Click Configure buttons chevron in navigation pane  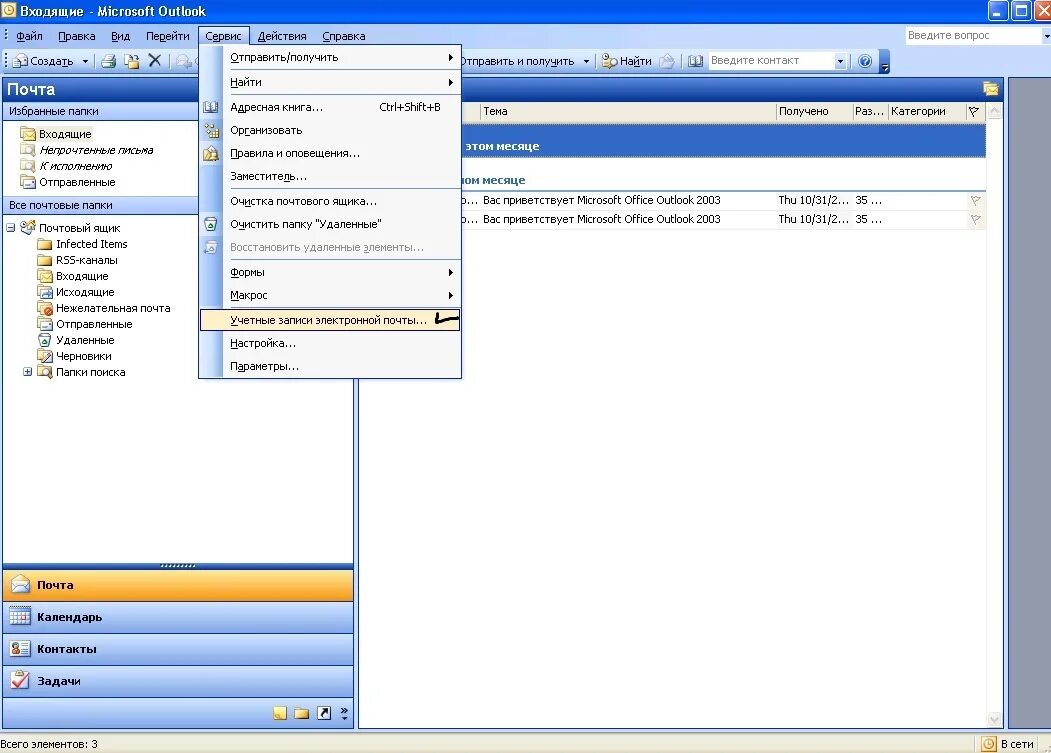point(345,713)
